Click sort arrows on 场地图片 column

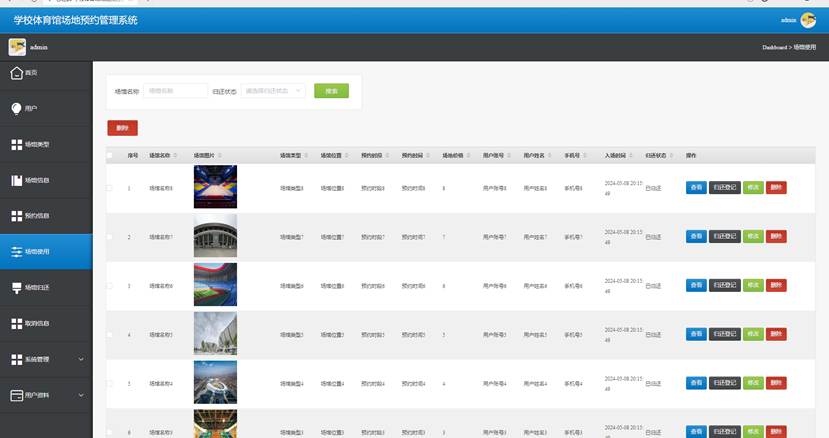pos(219,156)
